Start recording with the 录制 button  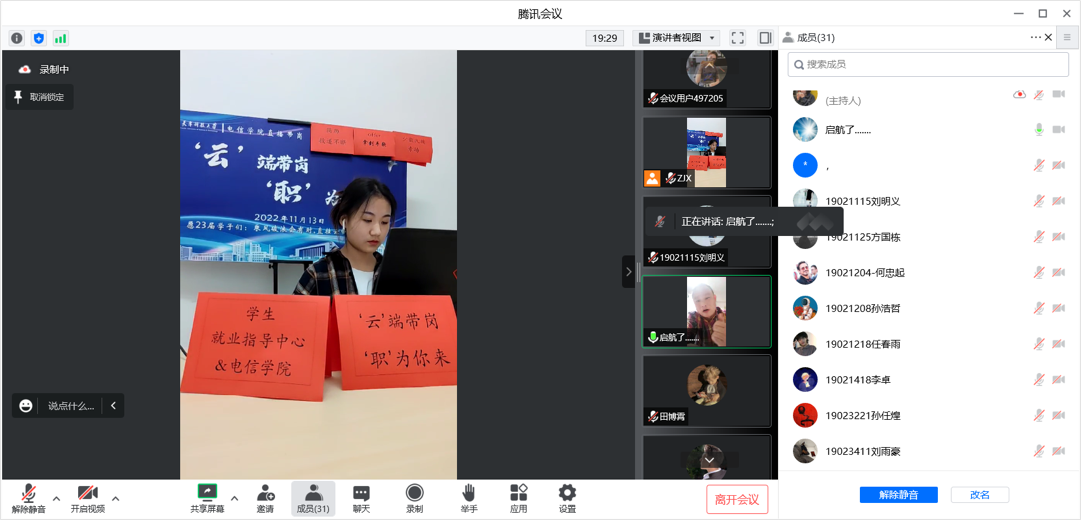[414, 493]
